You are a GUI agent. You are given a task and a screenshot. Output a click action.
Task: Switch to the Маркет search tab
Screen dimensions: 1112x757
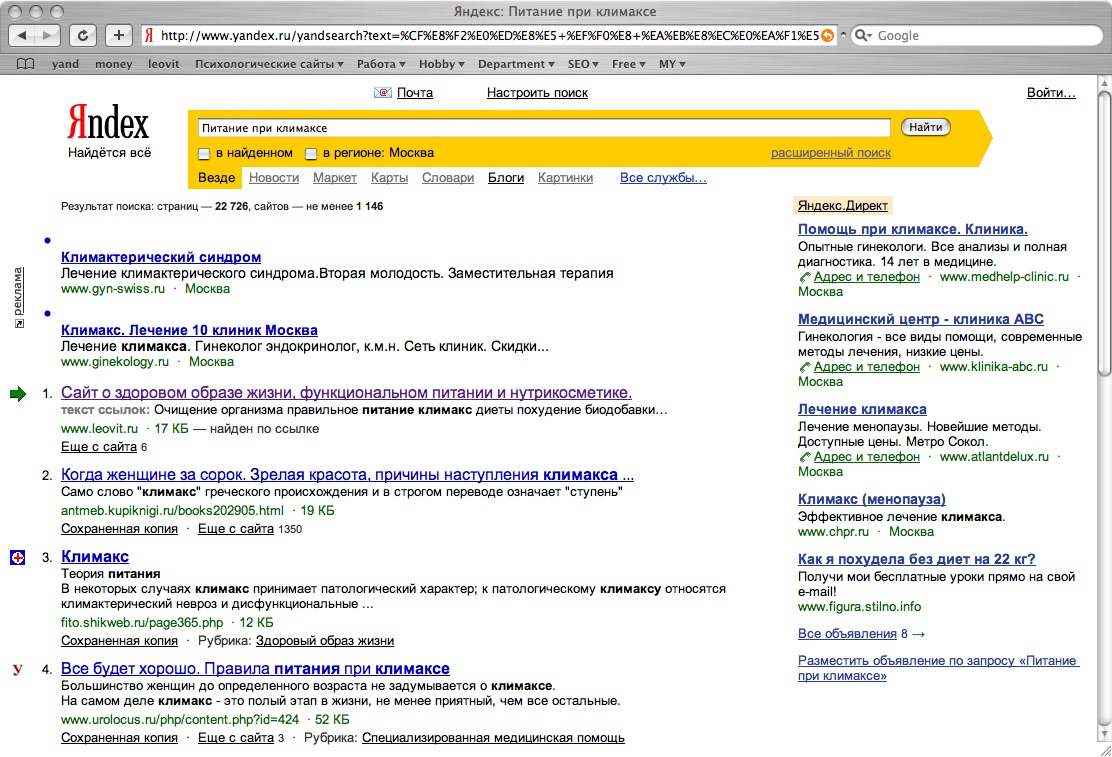tap(335, 177)
